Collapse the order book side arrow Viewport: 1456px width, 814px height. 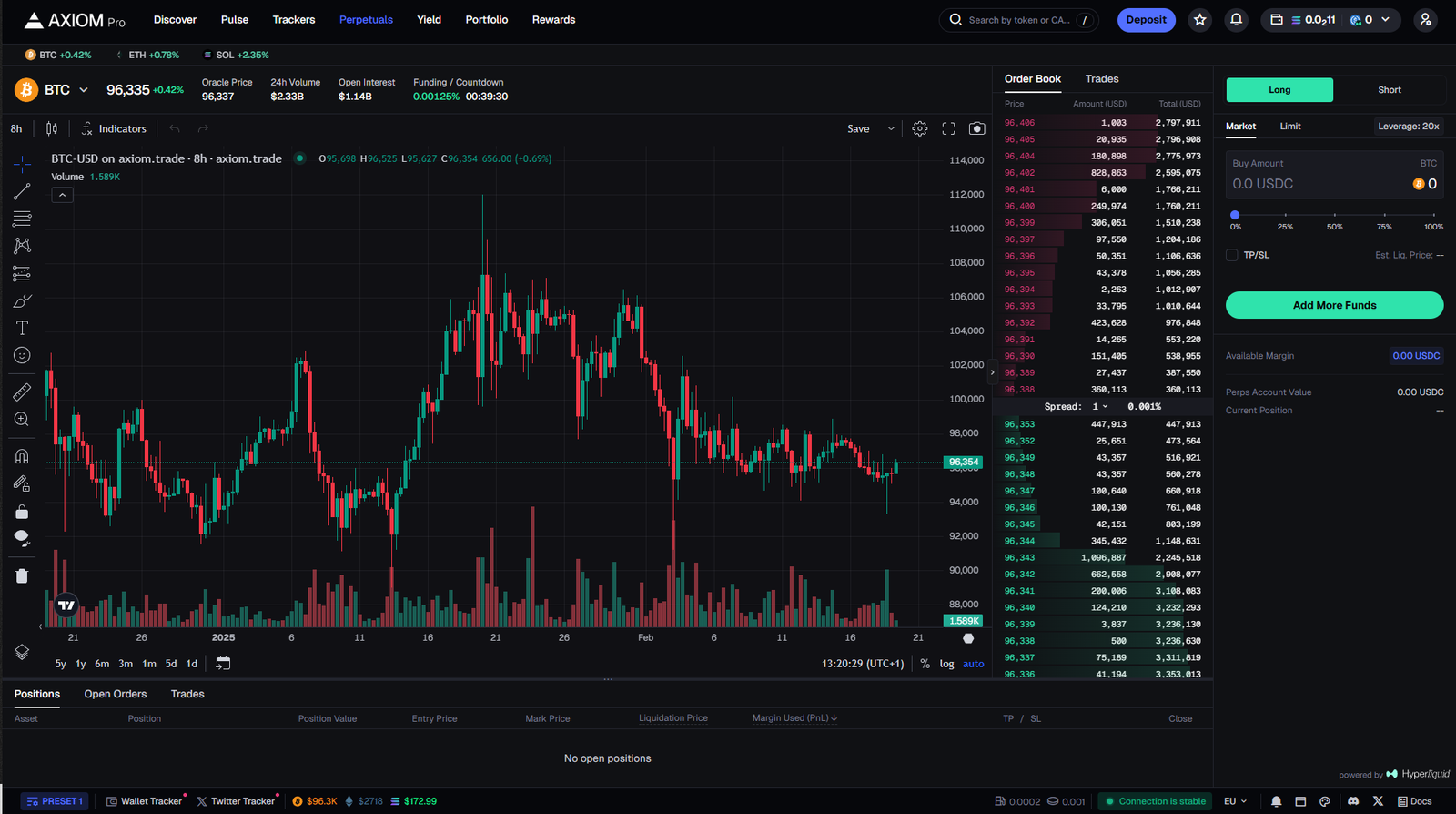tap(992, 372)
